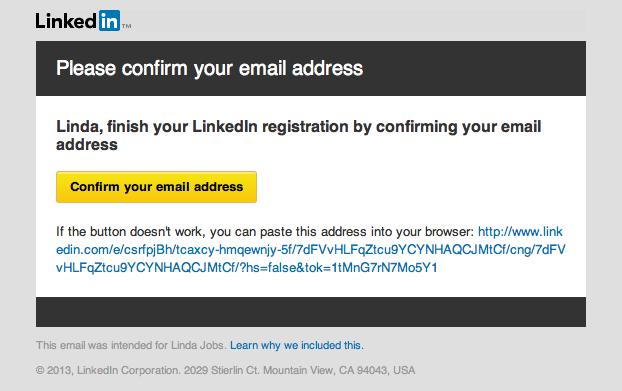622x391 pixels.
Task: Click the "Please confirm your email address" header
Action: point(209,68)
